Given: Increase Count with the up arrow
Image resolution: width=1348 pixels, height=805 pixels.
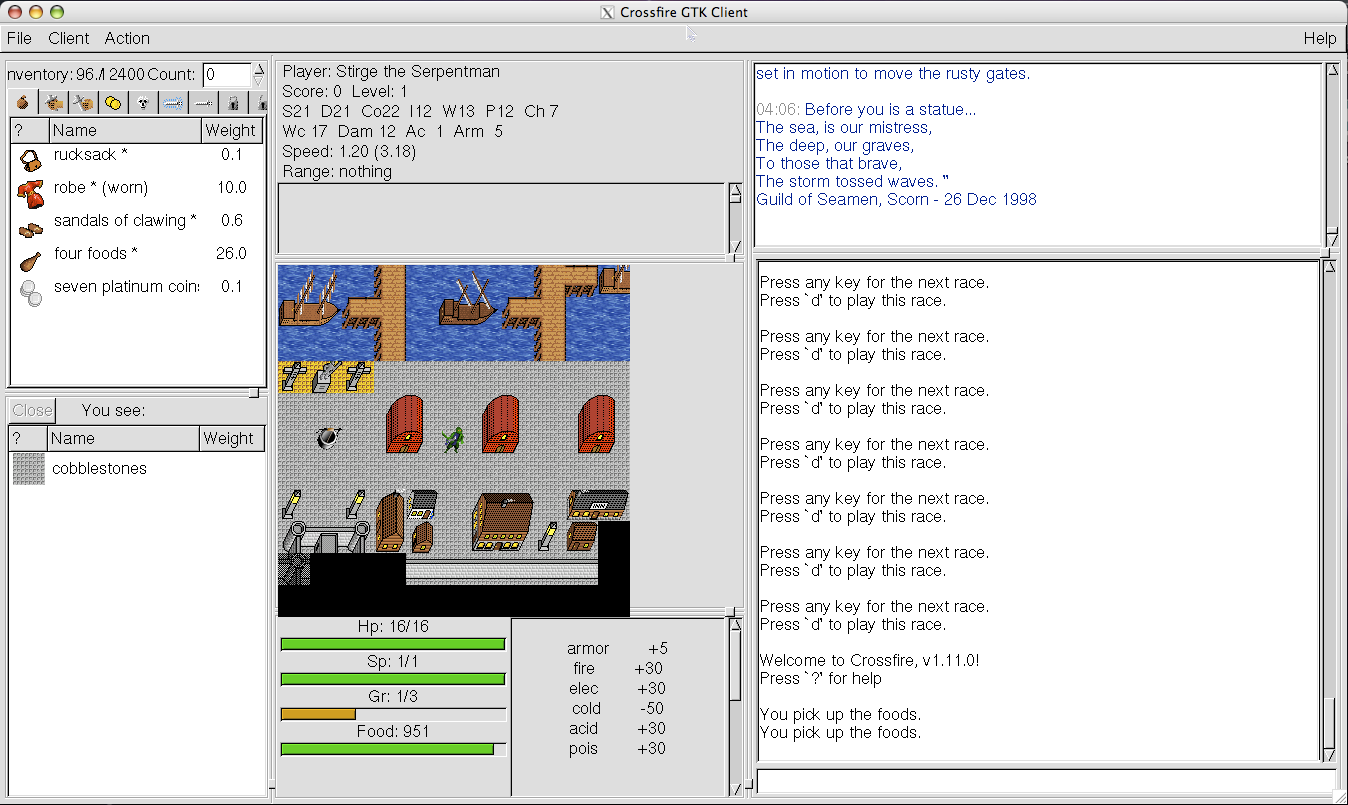Looking at the screenshot, I should (x=259, y=69).
